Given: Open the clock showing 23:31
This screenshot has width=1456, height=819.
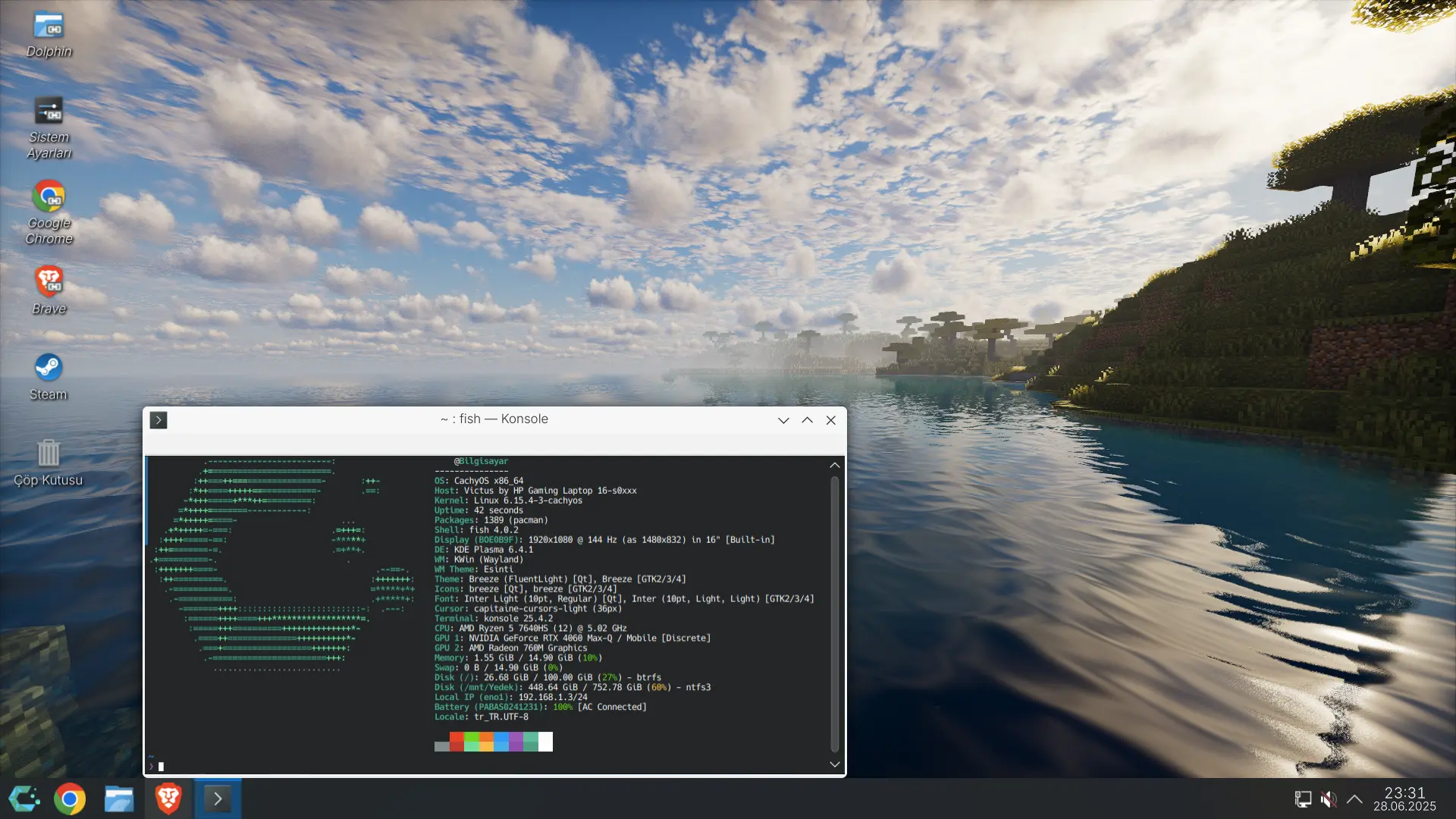Looking at the screenshot, I should pyautogui.click(x=1404, y=799).
